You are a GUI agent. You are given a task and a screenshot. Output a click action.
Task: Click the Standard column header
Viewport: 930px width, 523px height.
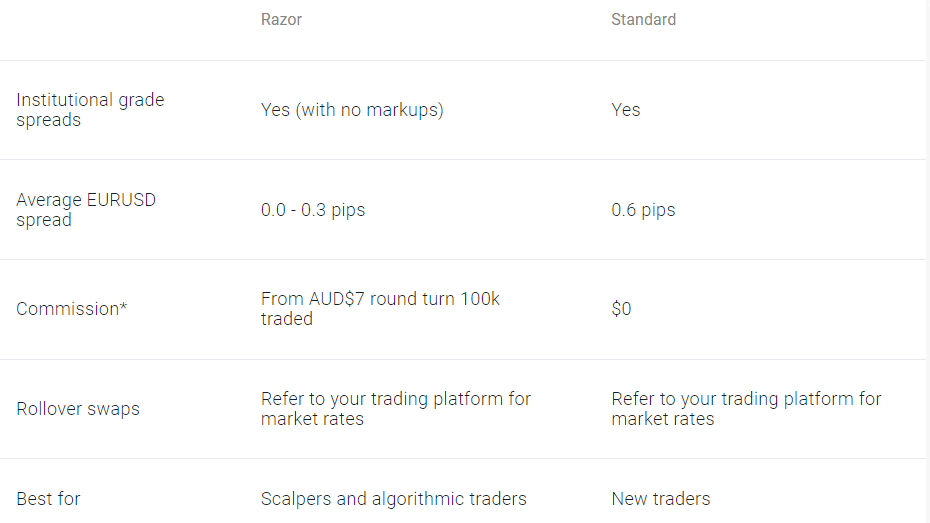[644, 20]
